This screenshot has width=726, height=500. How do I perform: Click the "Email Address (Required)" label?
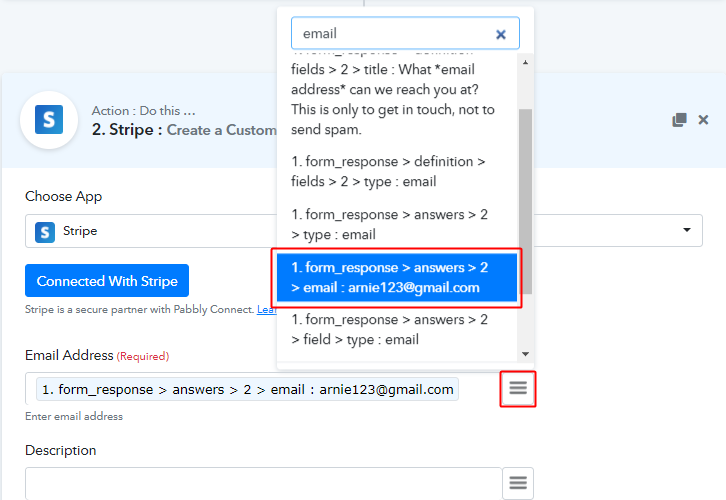click(x=97, y=356)
